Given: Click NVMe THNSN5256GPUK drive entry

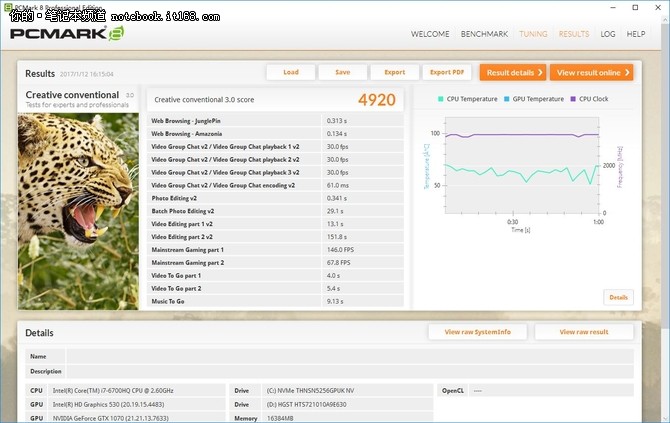Looking at the screenshot, I should [x=310, y=391].
